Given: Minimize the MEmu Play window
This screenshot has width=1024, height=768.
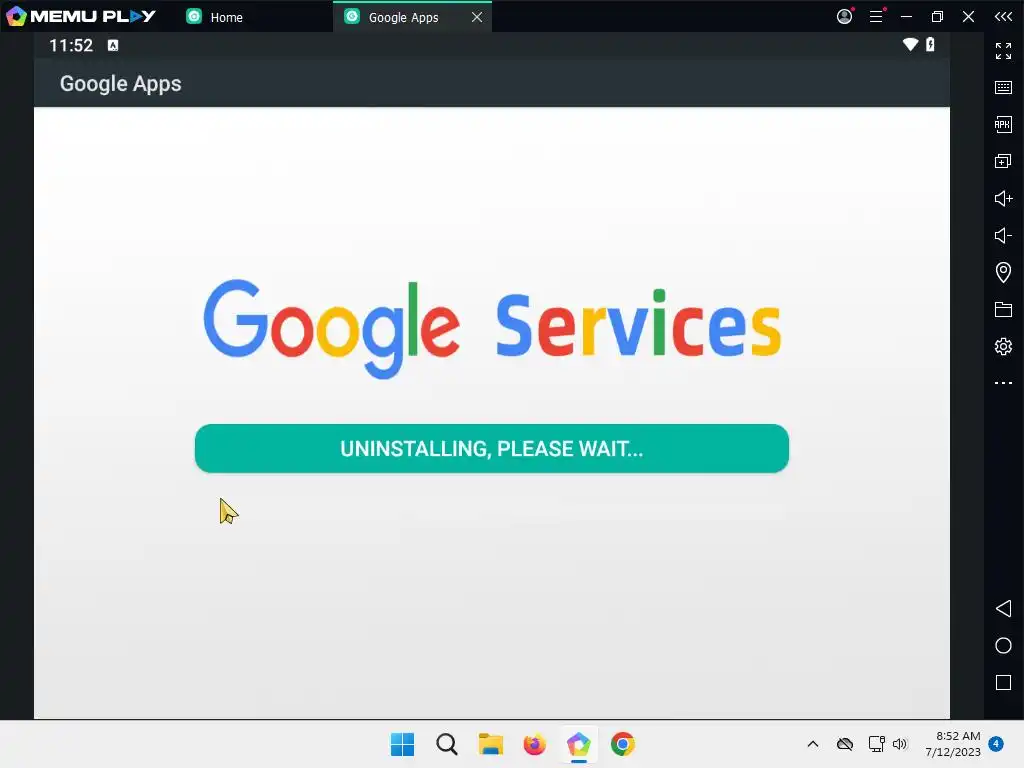Looking at the screenshot, I should 906,16.
